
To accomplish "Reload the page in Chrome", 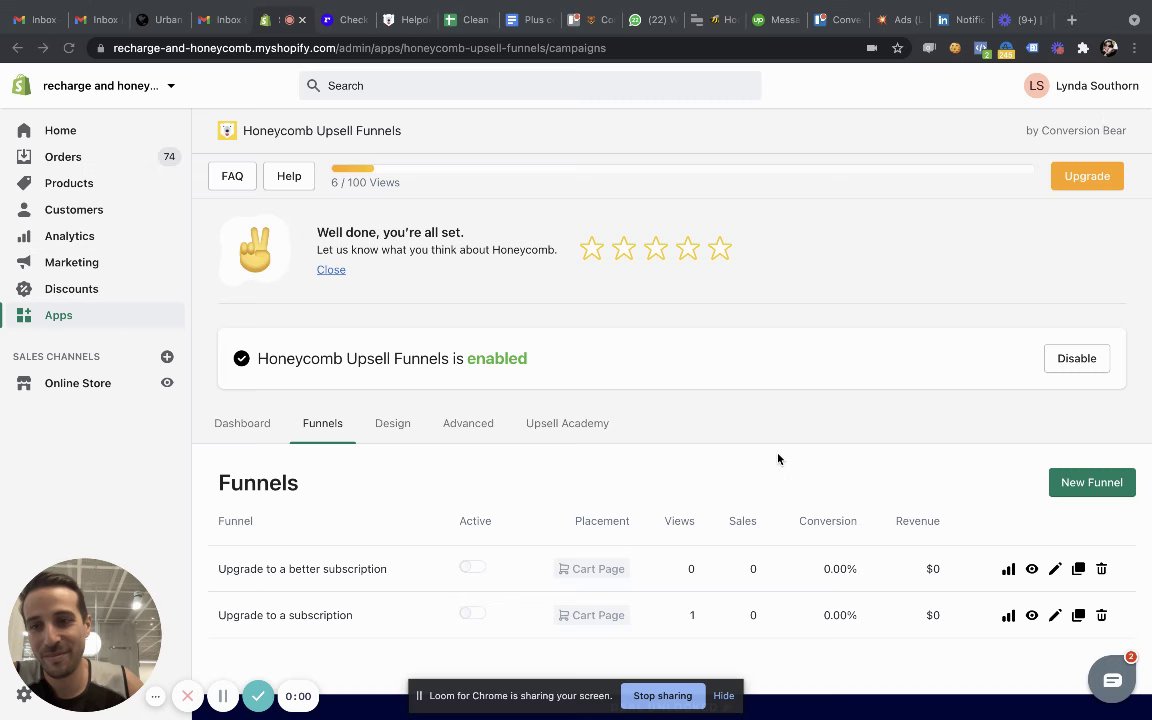I will pyautogui.click(x=69, y=48).
